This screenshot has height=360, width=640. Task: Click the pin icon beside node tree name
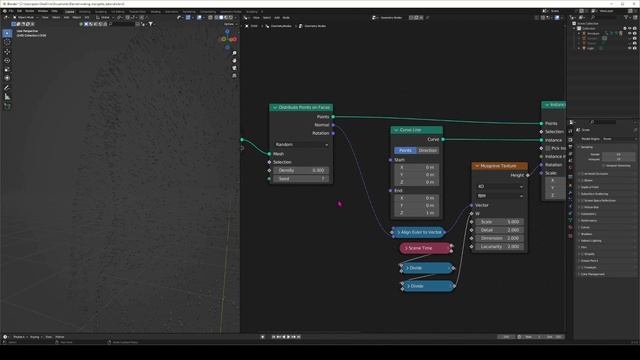[x=428, y=18]
